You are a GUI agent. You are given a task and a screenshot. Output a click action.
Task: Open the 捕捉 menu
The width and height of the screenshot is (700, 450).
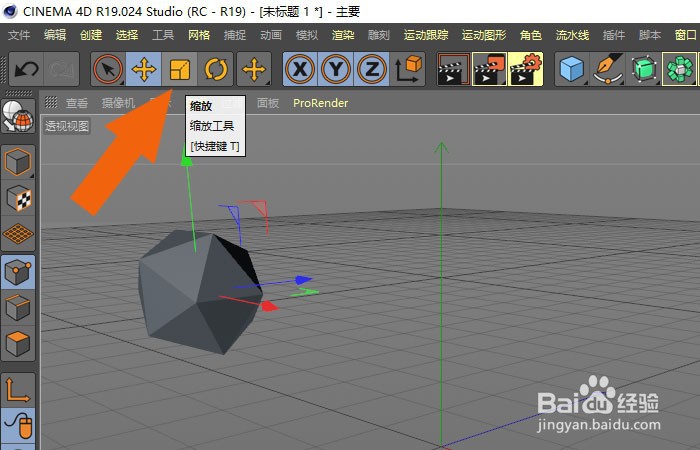(x=235, y=35)
